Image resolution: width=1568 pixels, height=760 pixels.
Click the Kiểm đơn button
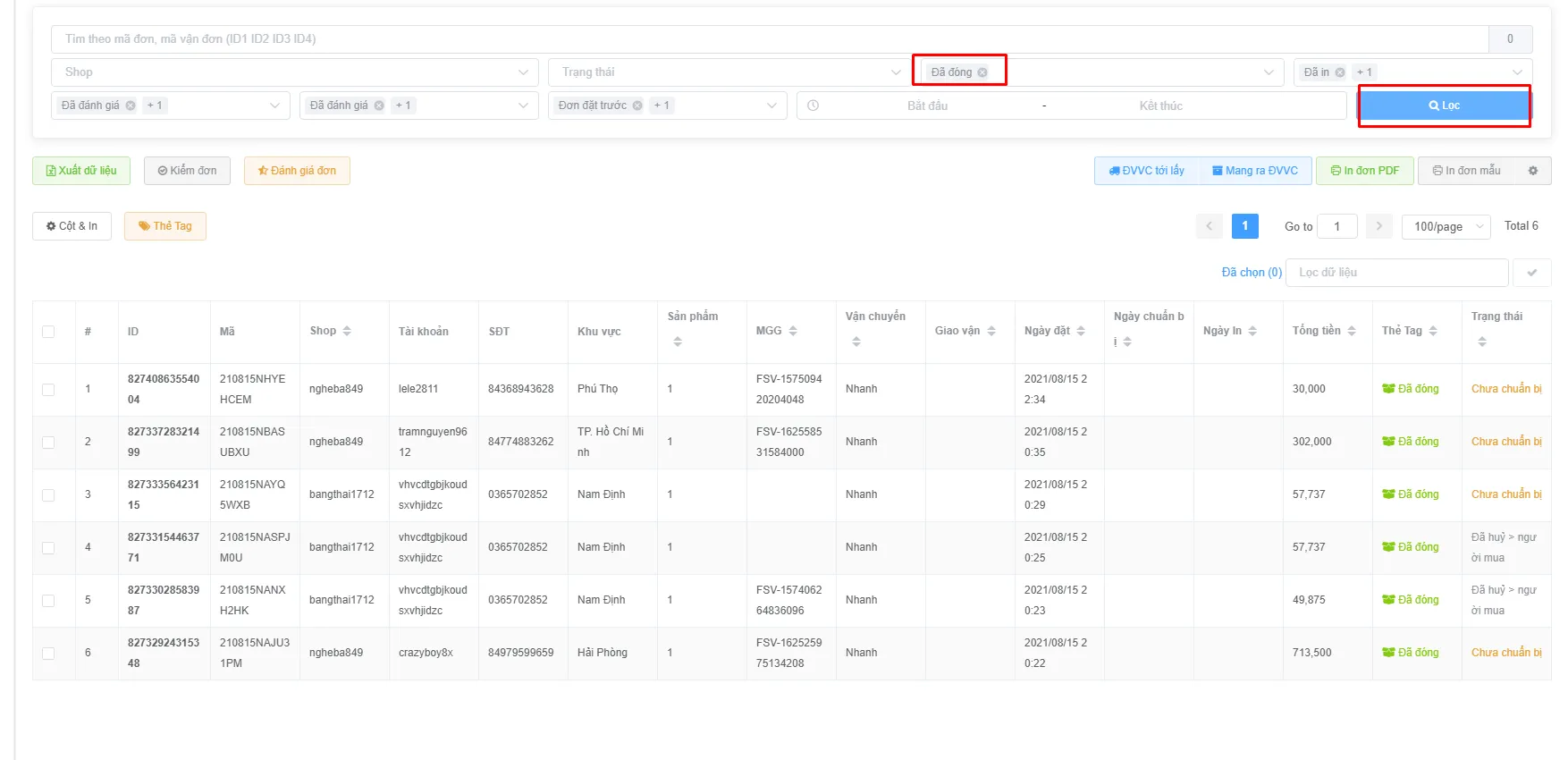[x=187, y=171]
